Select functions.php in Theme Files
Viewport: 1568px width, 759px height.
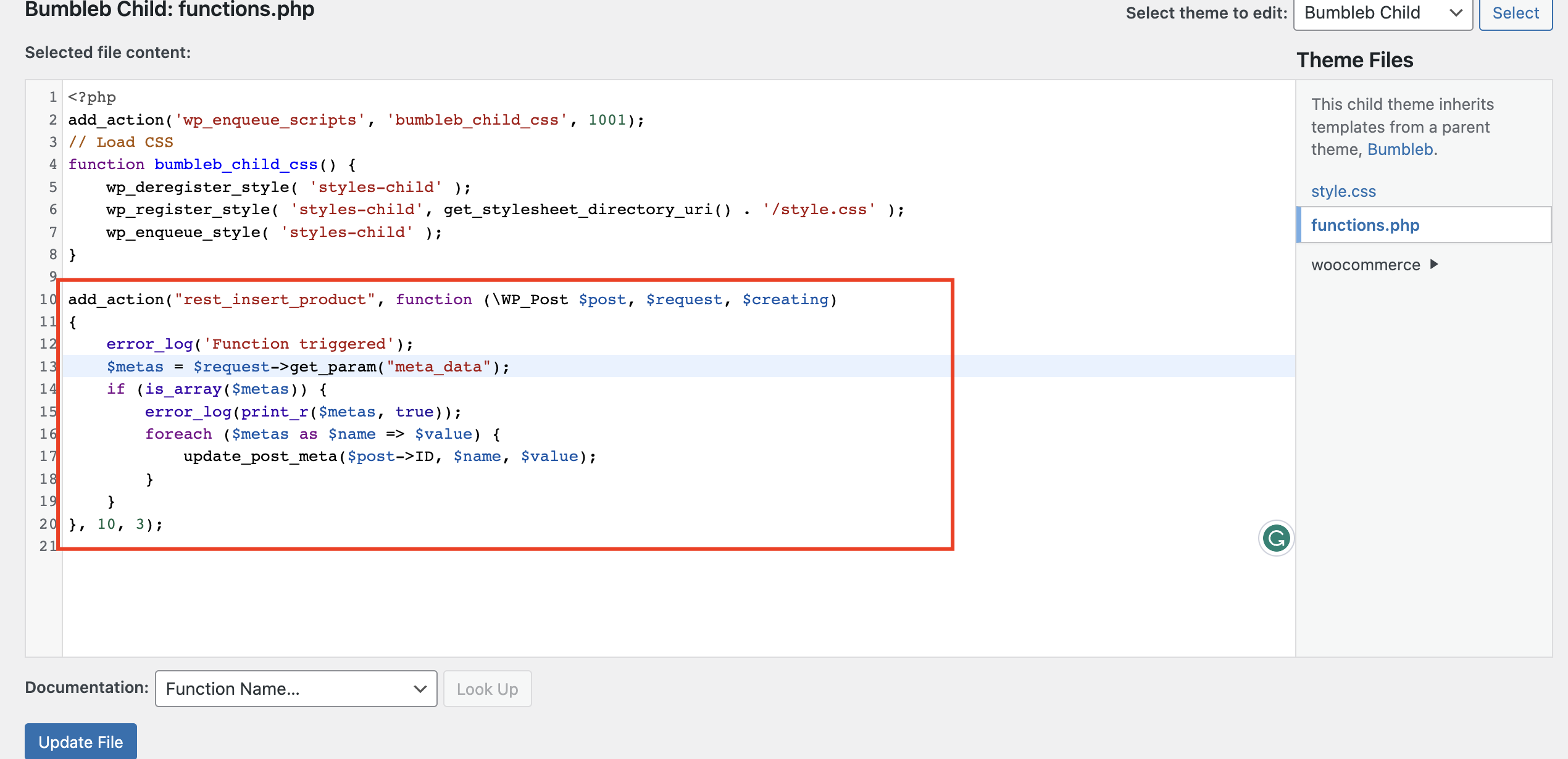[1365, 225]
